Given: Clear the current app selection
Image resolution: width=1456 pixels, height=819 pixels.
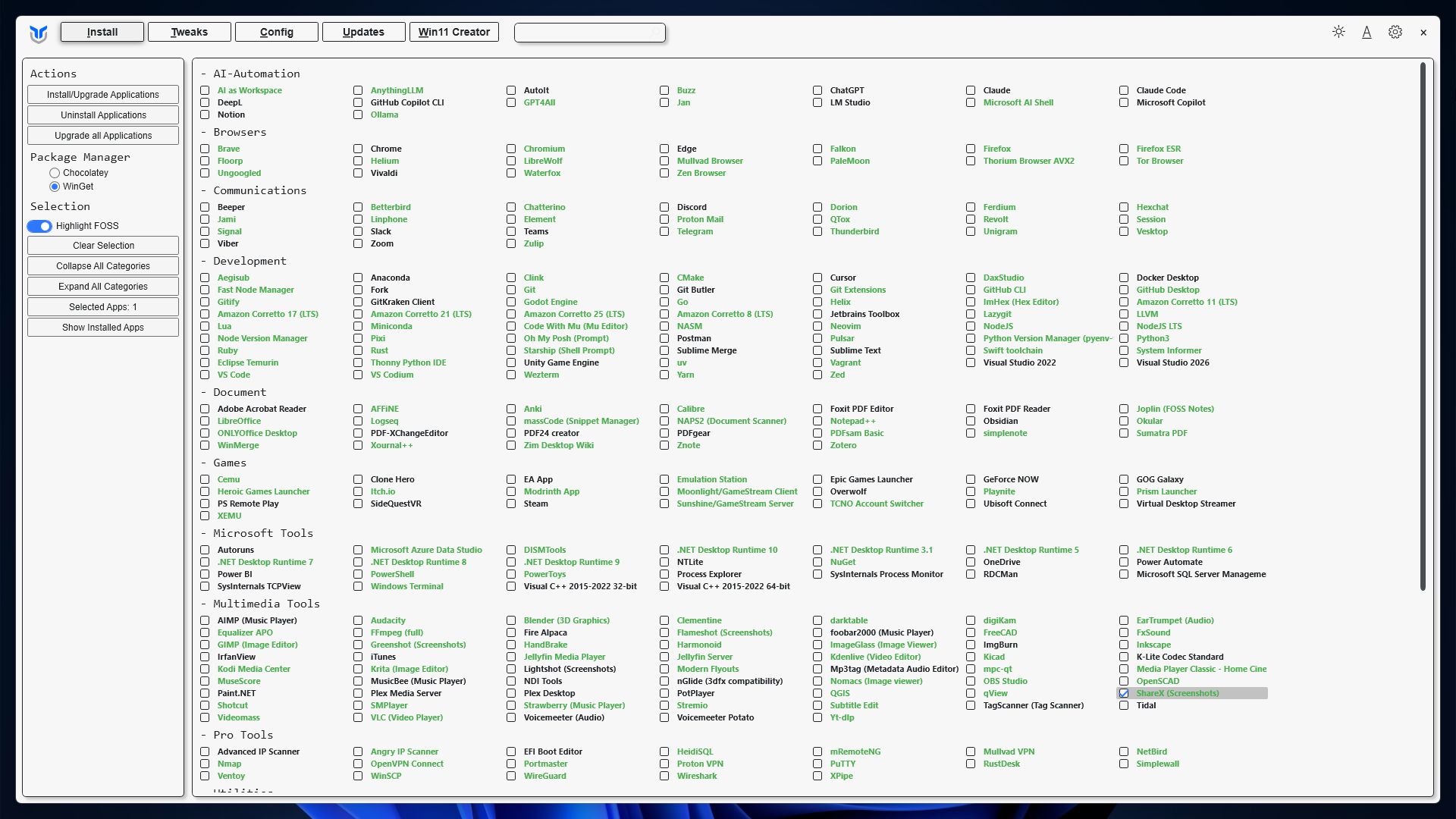Looking at the screenshot, I should [103, 246].
